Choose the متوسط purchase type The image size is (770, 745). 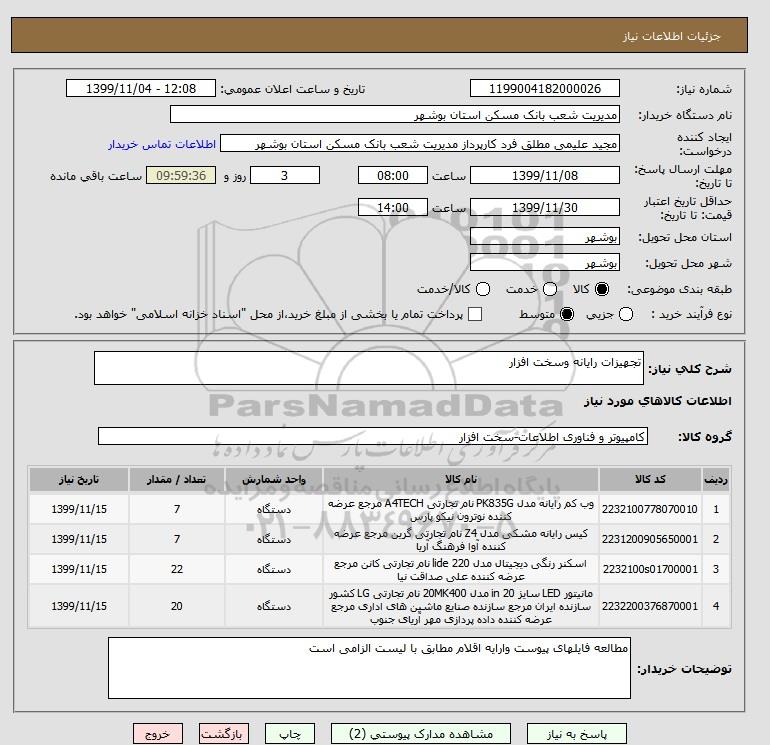click(x=567, y=314)
